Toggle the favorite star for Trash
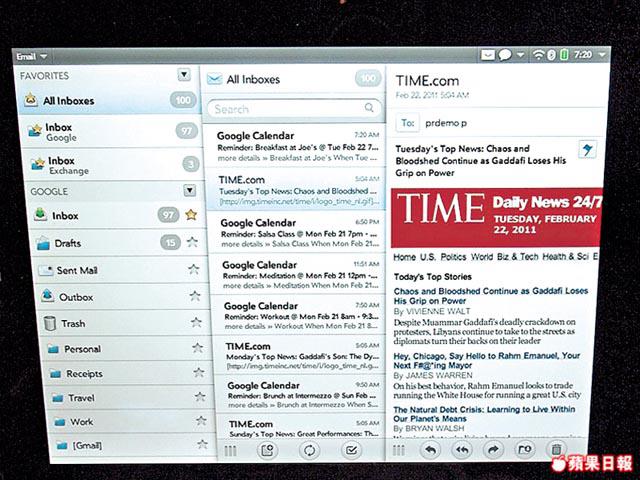 [196, 322]
